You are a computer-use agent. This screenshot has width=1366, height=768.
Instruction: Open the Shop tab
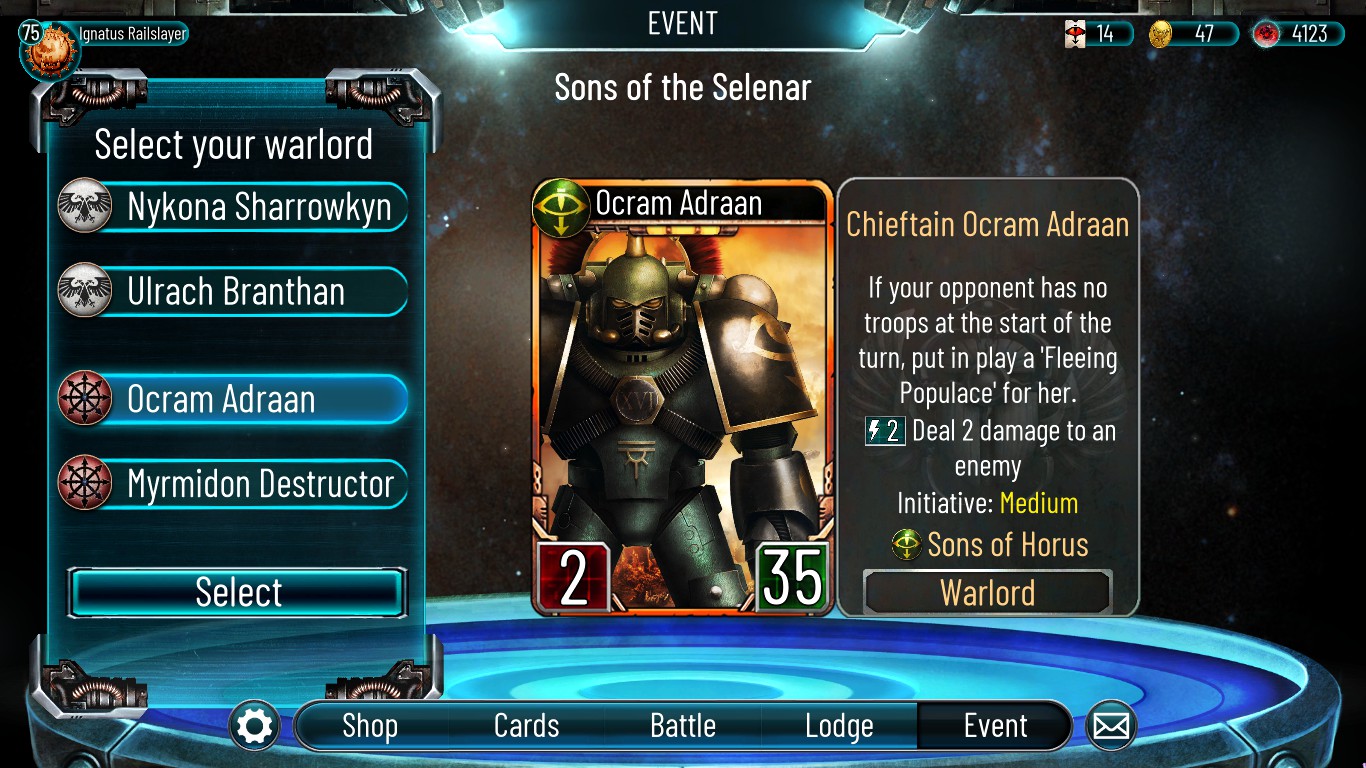[370, 726]
